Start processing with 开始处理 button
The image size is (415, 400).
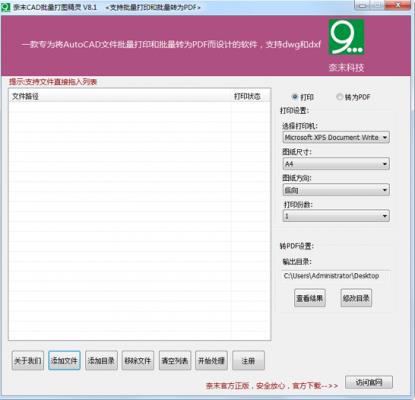(212, 360)
